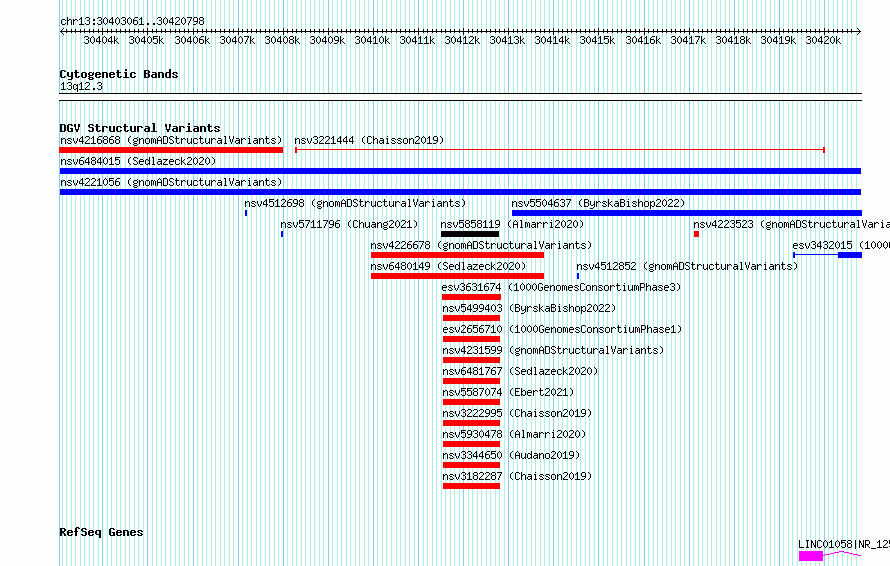
Task: Click nsv4231599 gnomAD variant label
Action: tap(553, 350)
